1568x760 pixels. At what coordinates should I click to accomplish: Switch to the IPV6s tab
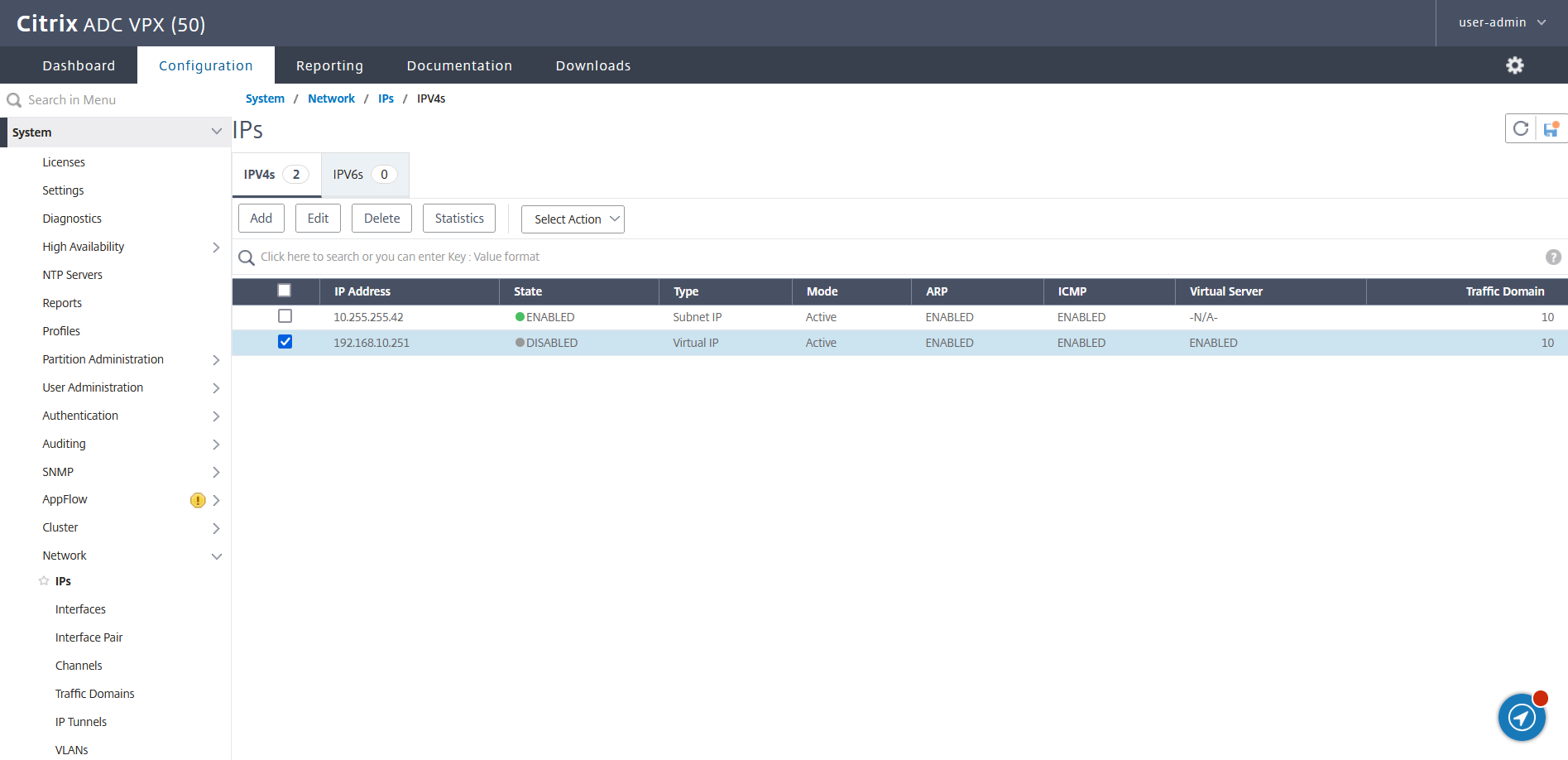click(363, 174)
